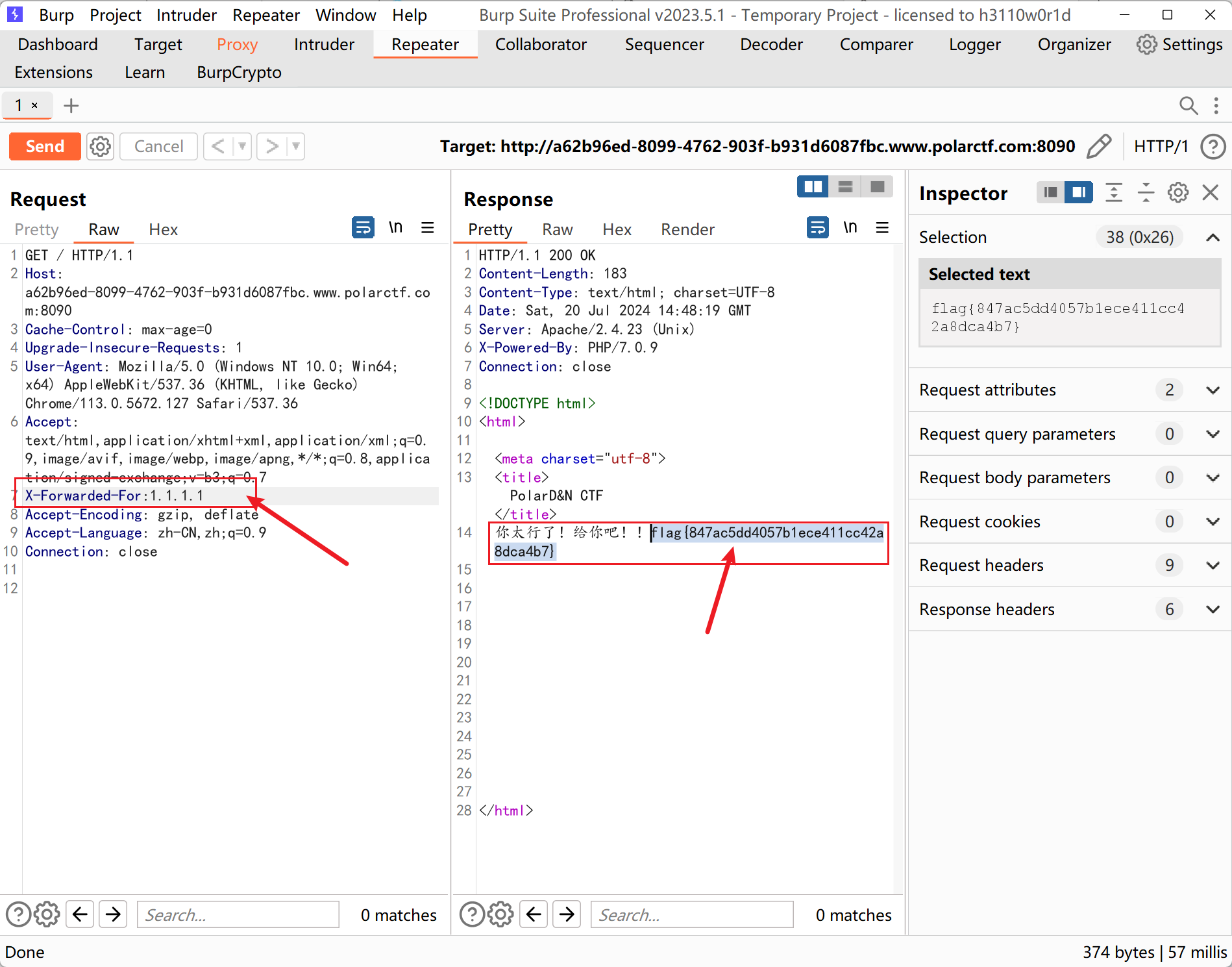Expand Request headers section
Image resolution: width=1232 pixels, height=967 pixels.
1212,565
